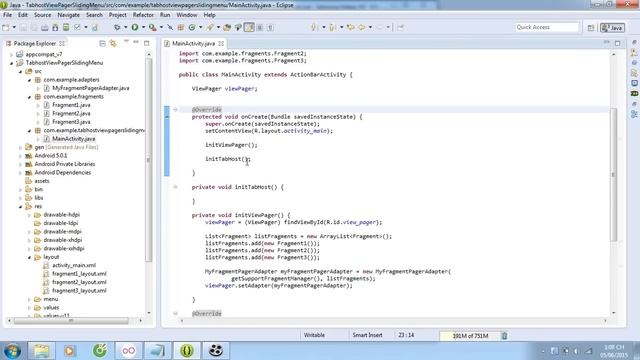Select the Package Explorer tab
The image size is (640, 360).
34,43
